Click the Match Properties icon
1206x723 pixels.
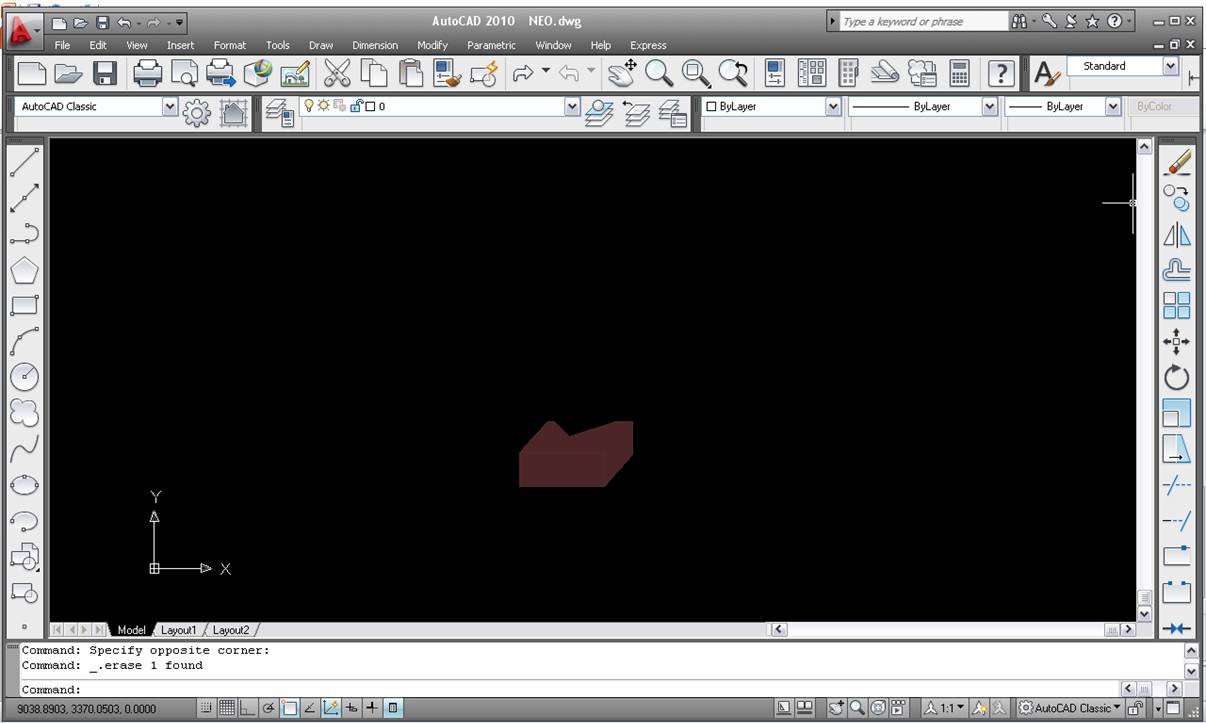coord(447,73)
